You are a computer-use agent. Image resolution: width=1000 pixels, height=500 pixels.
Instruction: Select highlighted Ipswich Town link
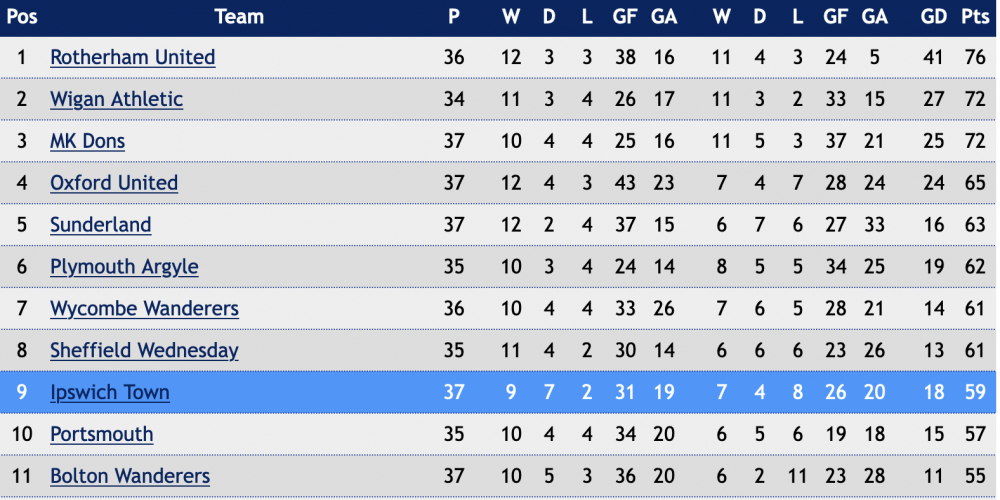[110, 392]
